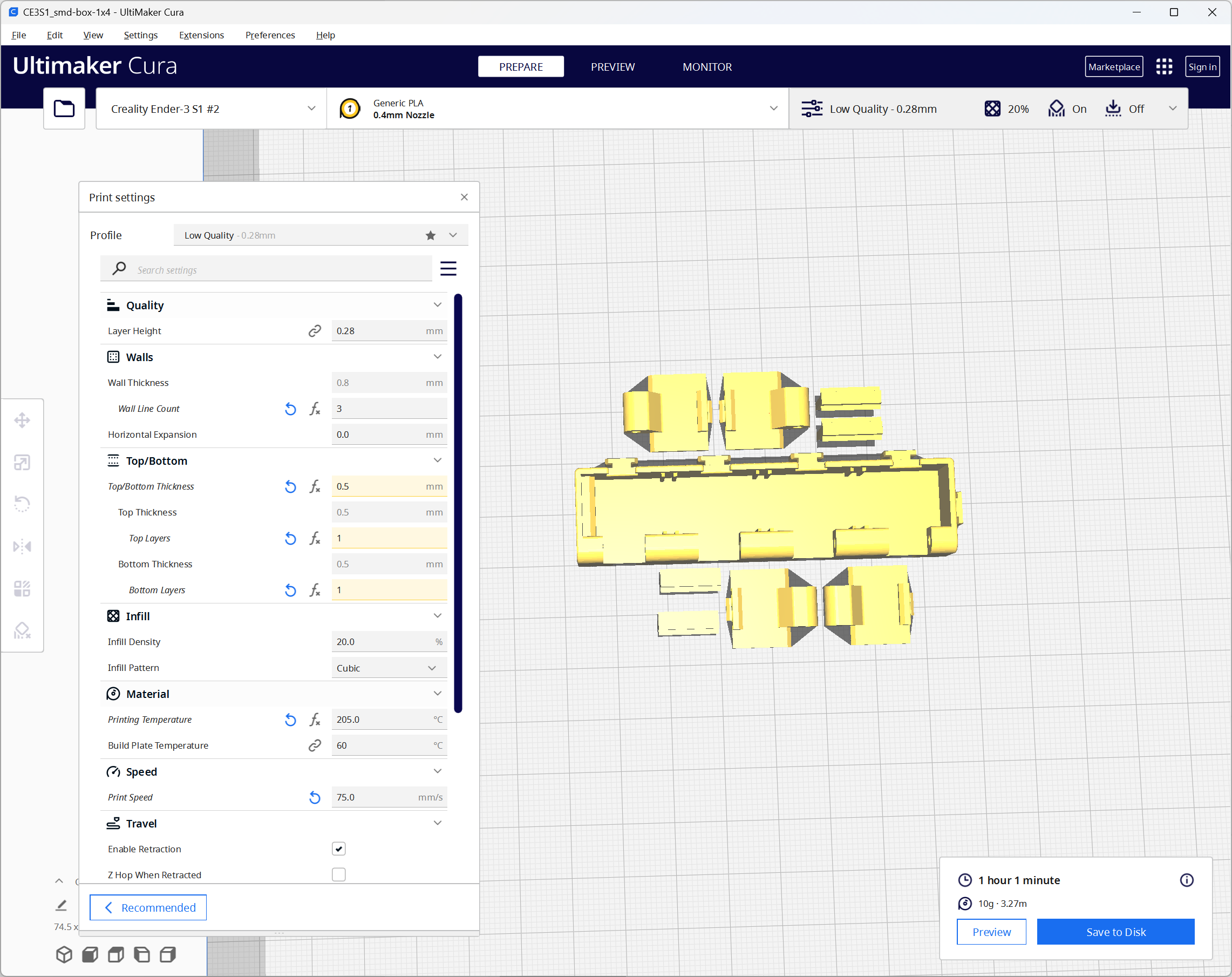Disable the Enable Retraction checkbox
The width and height of the screenshot is (1232, 977).
339,849
